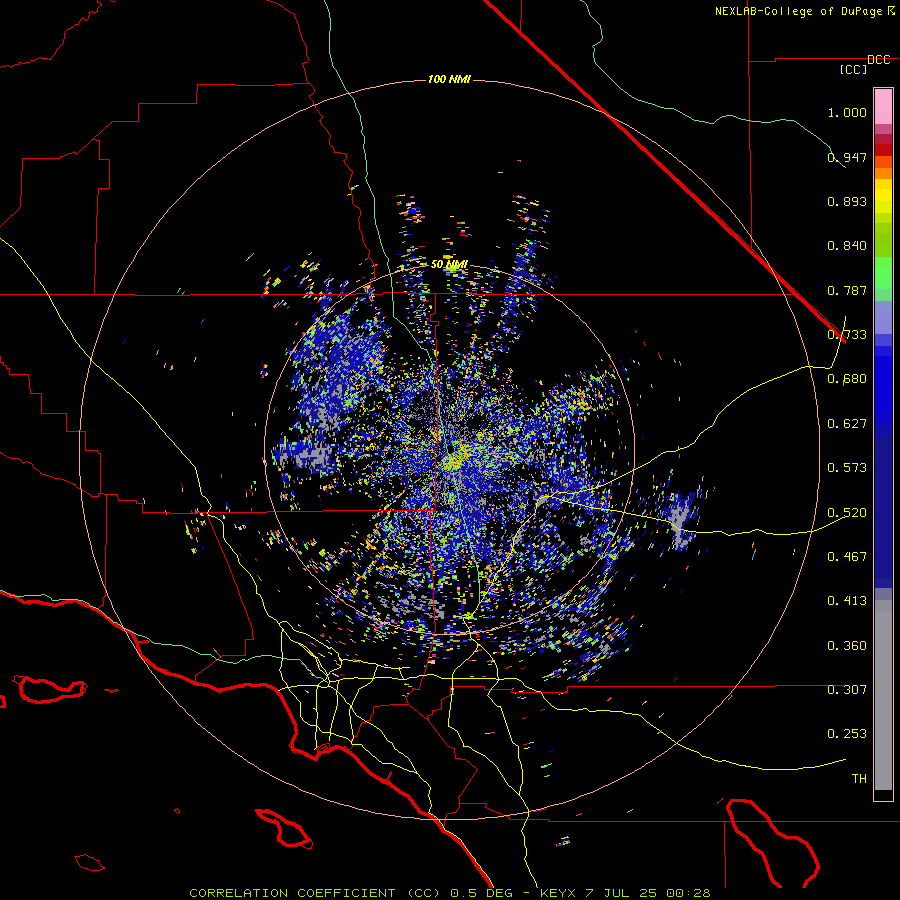Pick the yellow swatch in the color bar
Image resolution: width=900 pixels, height=900 pixels.
tap(883, 196)
